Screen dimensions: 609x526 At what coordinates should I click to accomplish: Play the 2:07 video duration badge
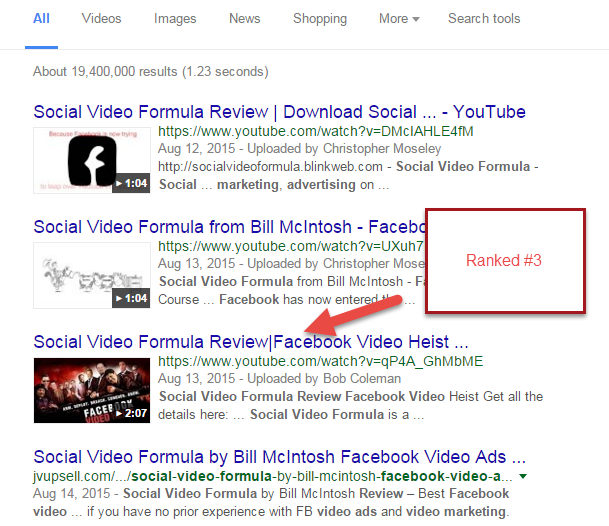click(x=131, y=414)
